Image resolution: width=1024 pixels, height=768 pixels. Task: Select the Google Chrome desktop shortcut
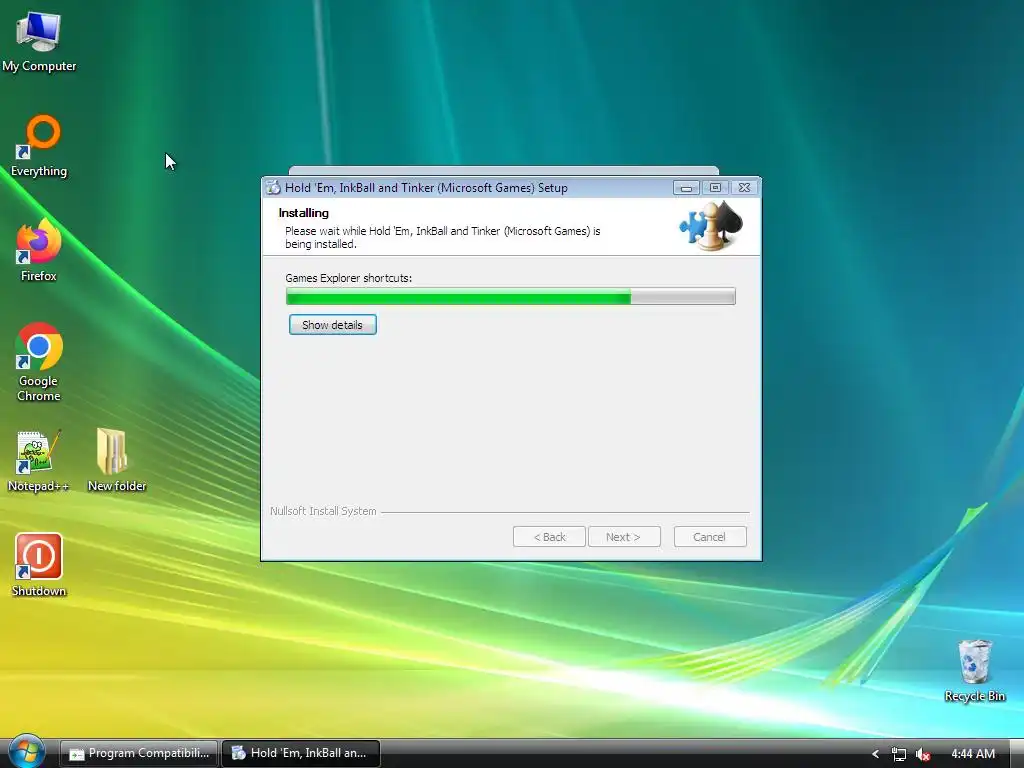pos(39,362)
